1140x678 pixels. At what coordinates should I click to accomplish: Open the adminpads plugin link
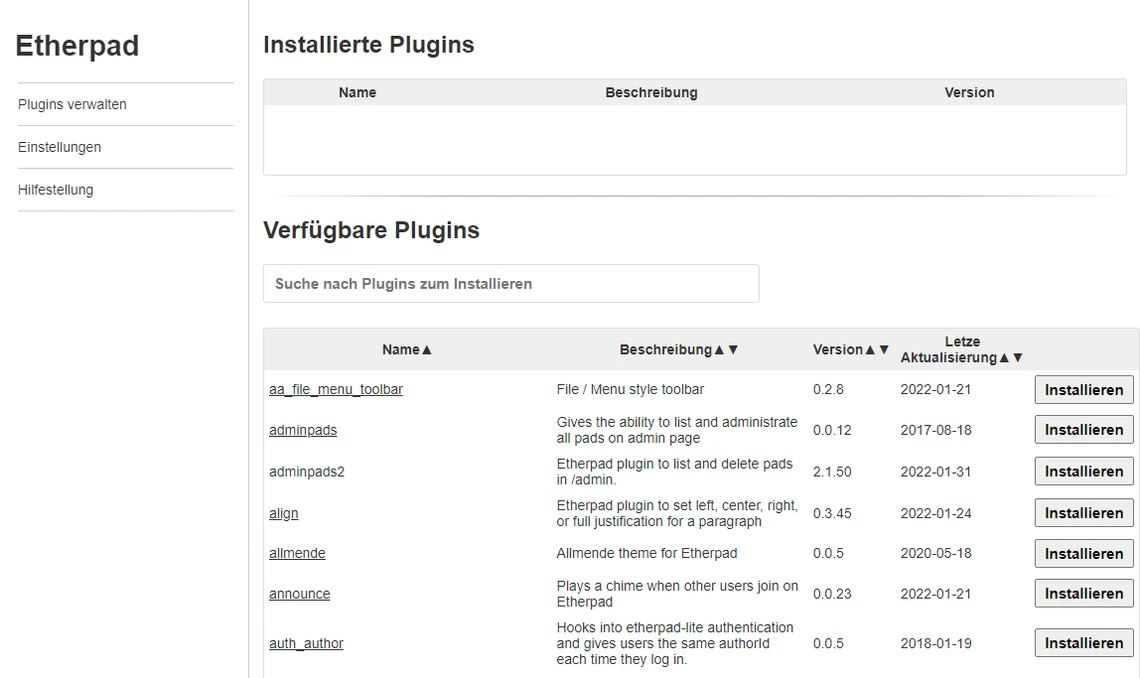(303, 429)
